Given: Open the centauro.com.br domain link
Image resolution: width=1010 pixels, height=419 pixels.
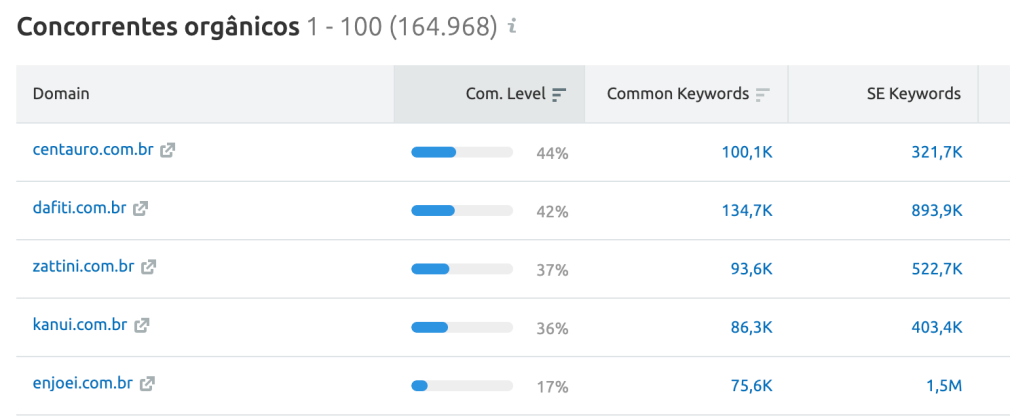Looking at the screenshot, I should pyautogui.click(x=93, y=151).
